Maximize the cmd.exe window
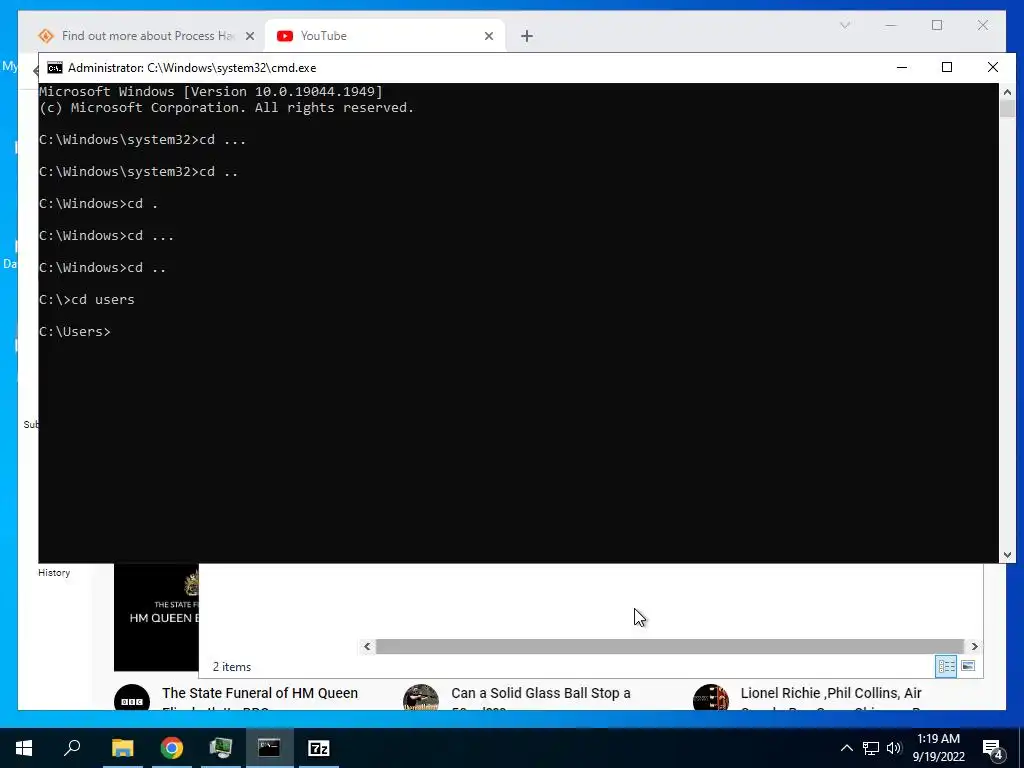The width and height of the screenshot is (1024, 768). (x=947, y=67)
